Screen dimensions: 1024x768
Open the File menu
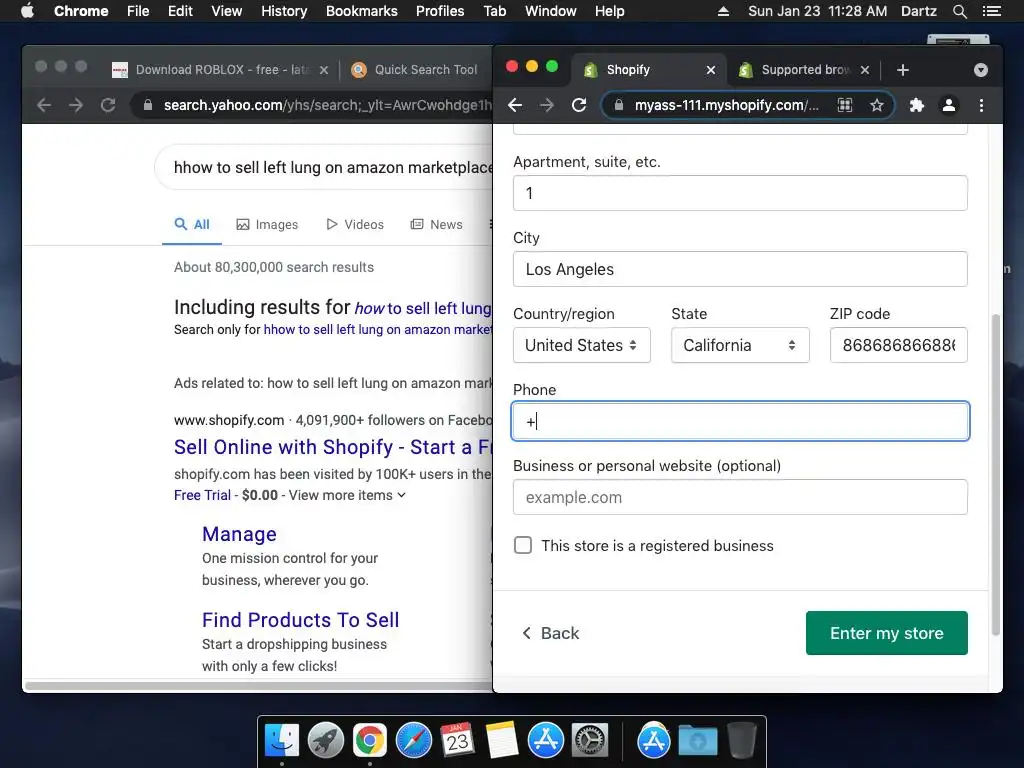click(138, 11)
